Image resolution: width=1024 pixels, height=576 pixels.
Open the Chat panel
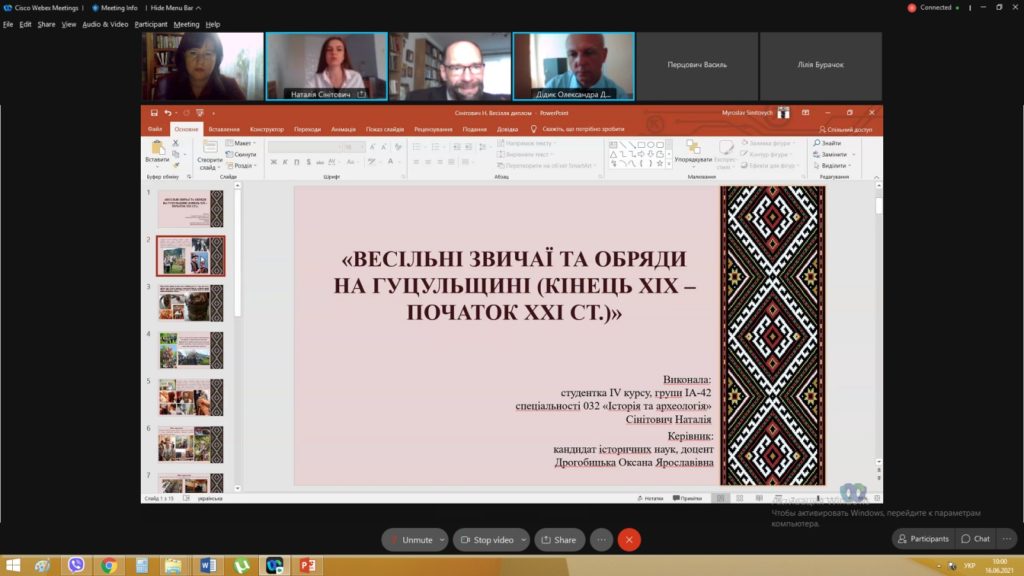click(975, 539)
